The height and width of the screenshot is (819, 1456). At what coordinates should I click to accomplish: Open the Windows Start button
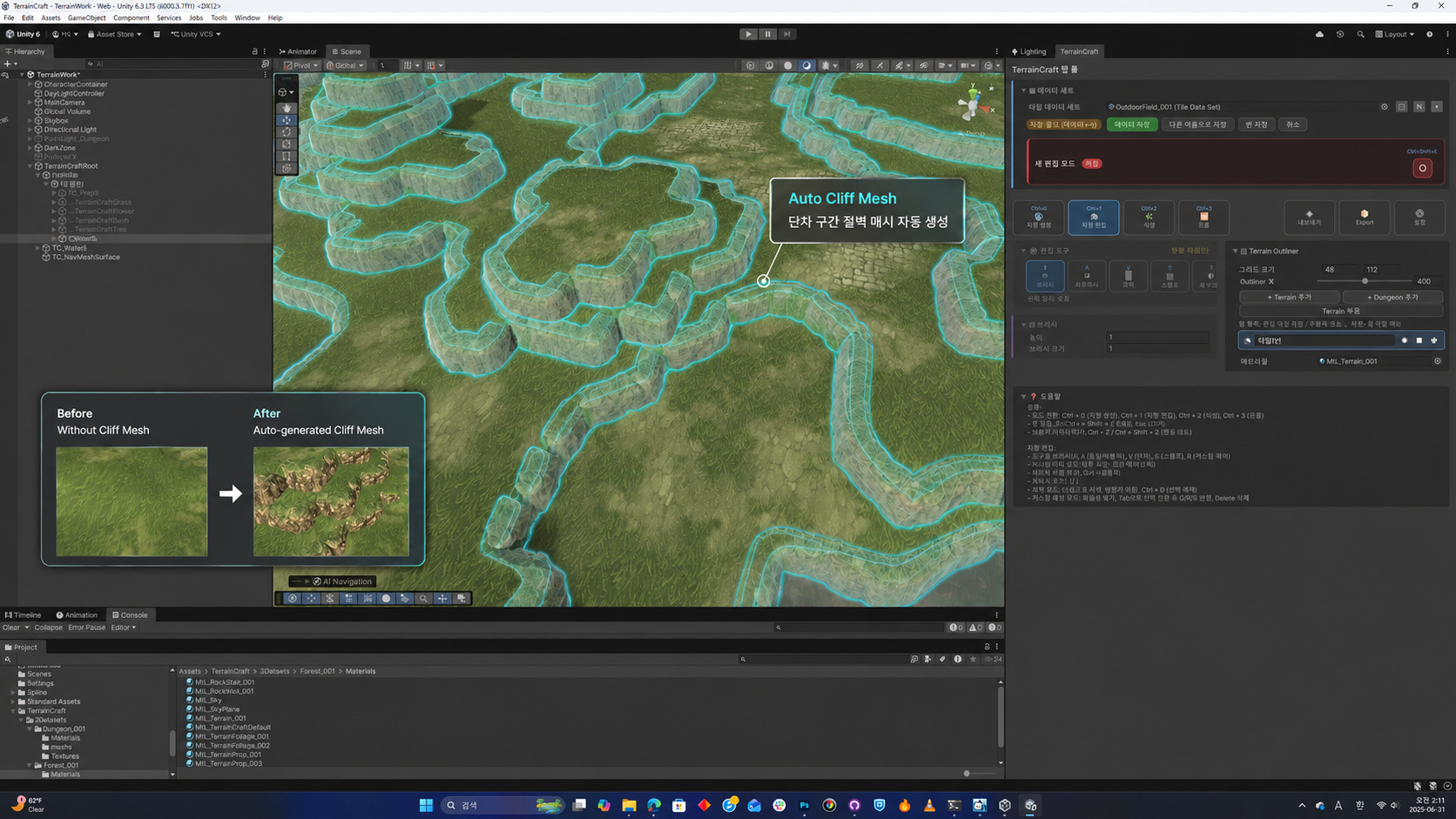coord(426,805)
